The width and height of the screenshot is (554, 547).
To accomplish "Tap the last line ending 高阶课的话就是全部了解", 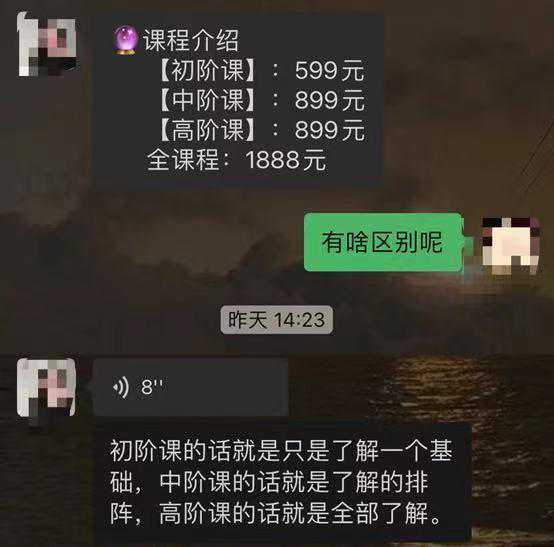I will pos(276,513).
